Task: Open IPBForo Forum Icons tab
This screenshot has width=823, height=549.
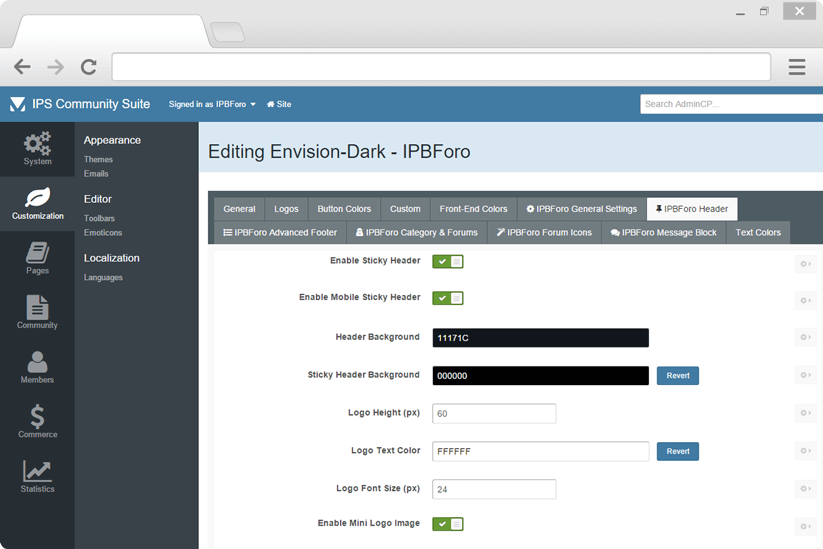Action: 544,233
